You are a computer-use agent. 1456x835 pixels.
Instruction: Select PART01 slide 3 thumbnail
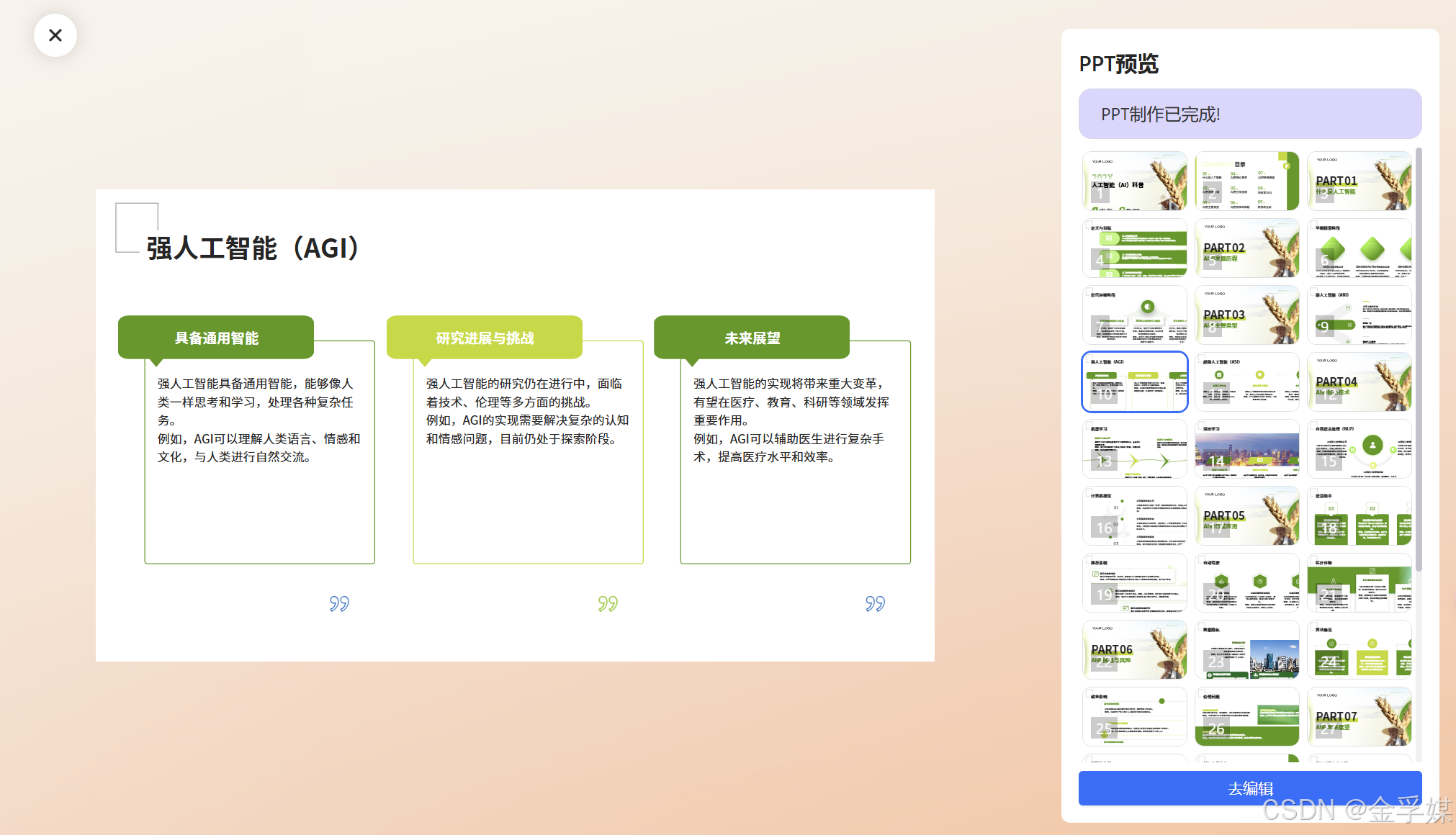1359,181
